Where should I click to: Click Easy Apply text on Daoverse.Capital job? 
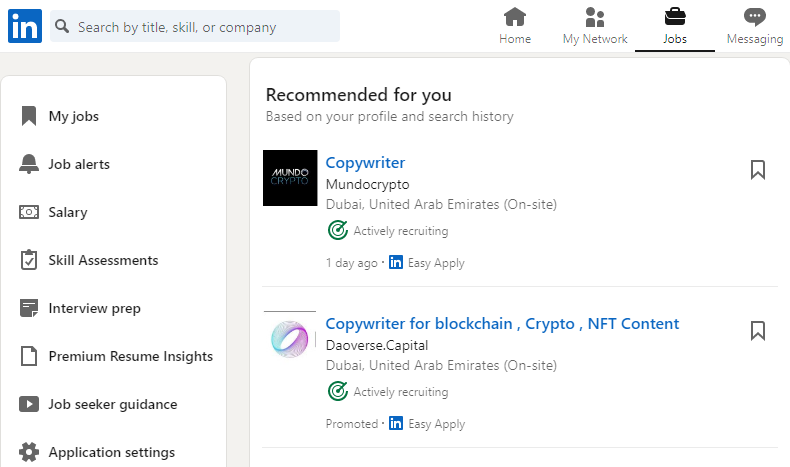436,424
